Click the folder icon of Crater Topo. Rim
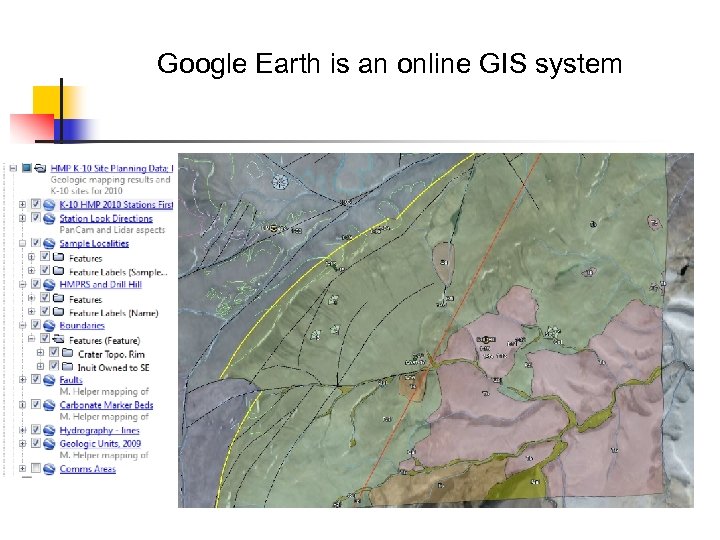Screen dimensions: 720x540 pos(68,353)
